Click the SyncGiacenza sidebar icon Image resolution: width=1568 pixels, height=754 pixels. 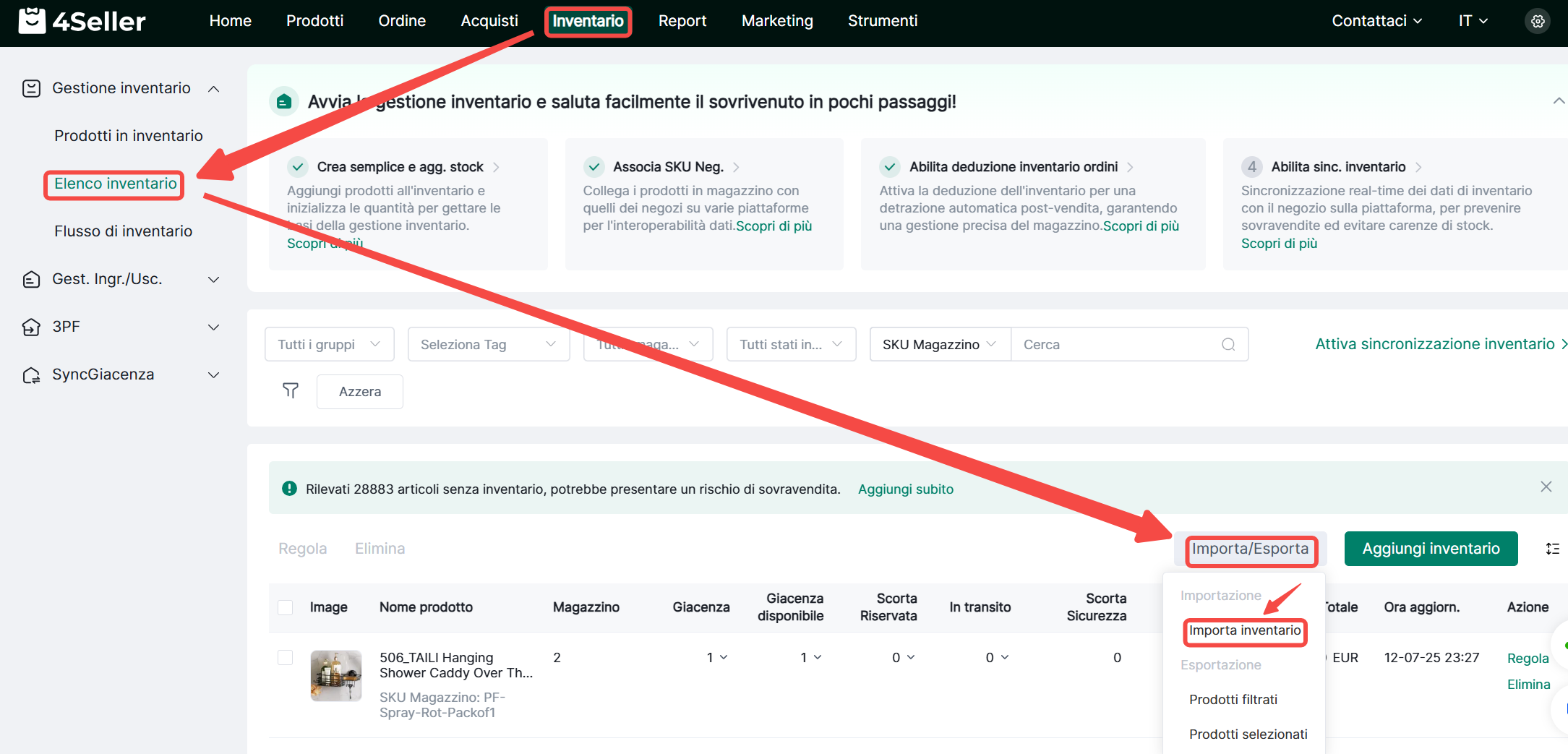(x=31, y=375)
